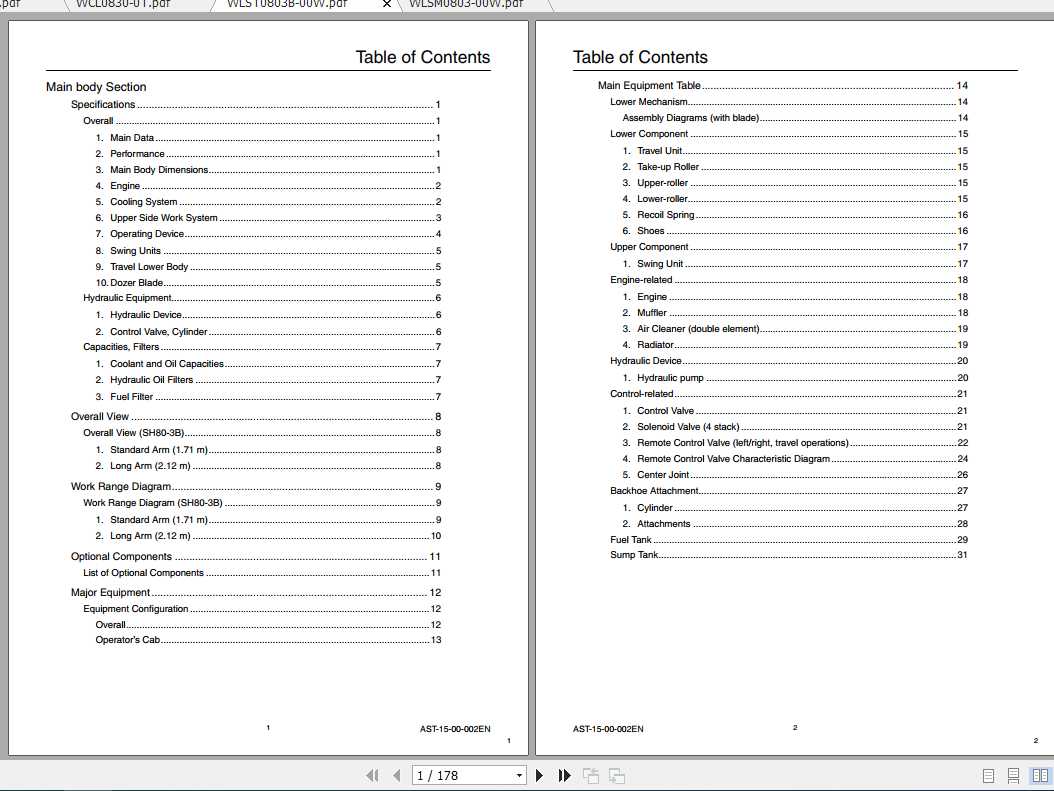Go to the 'Radiator' entry
The width and height of the screenshot is (1054, 791).
(x=795, y=345)
